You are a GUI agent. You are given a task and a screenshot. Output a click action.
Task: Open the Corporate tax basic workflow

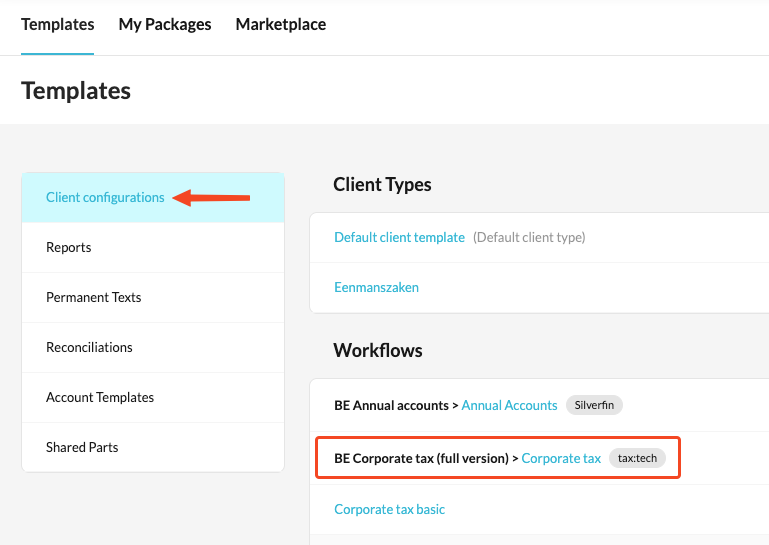[389, 509]
